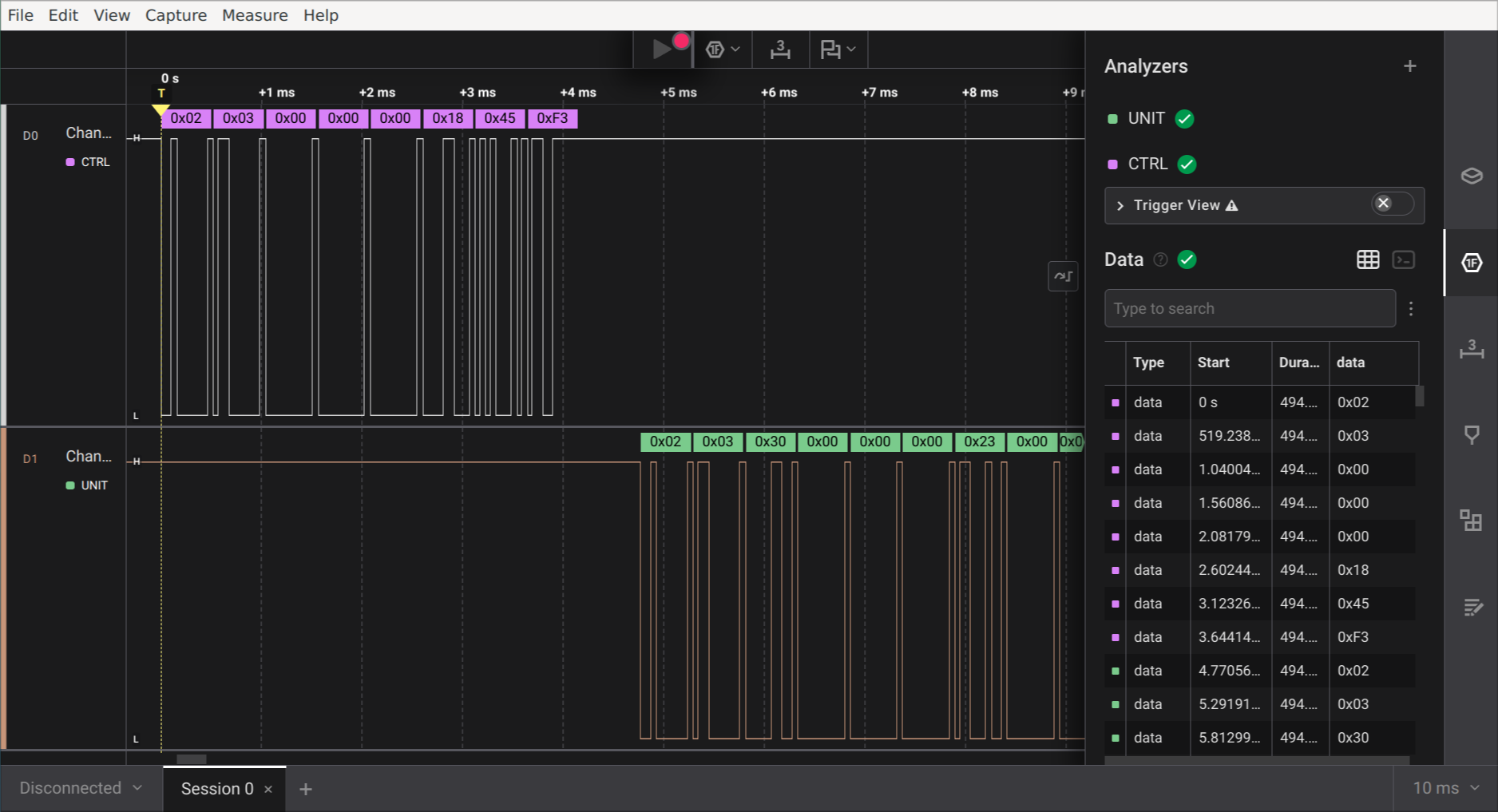Add a new analyzer with plus icon
Screen dimensions: 1498x812
click(x=1409, y=66)
